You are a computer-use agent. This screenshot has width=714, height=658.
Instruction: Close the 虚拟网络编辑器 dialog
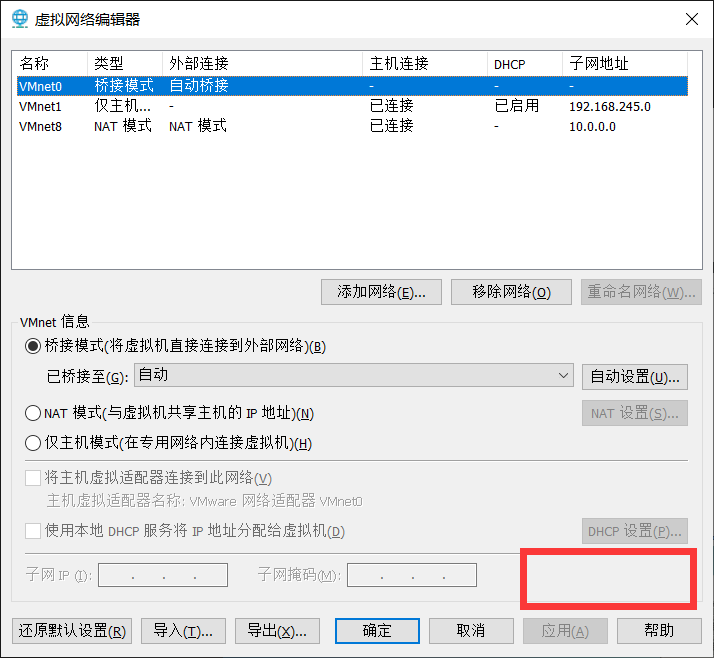coord(692,19)
